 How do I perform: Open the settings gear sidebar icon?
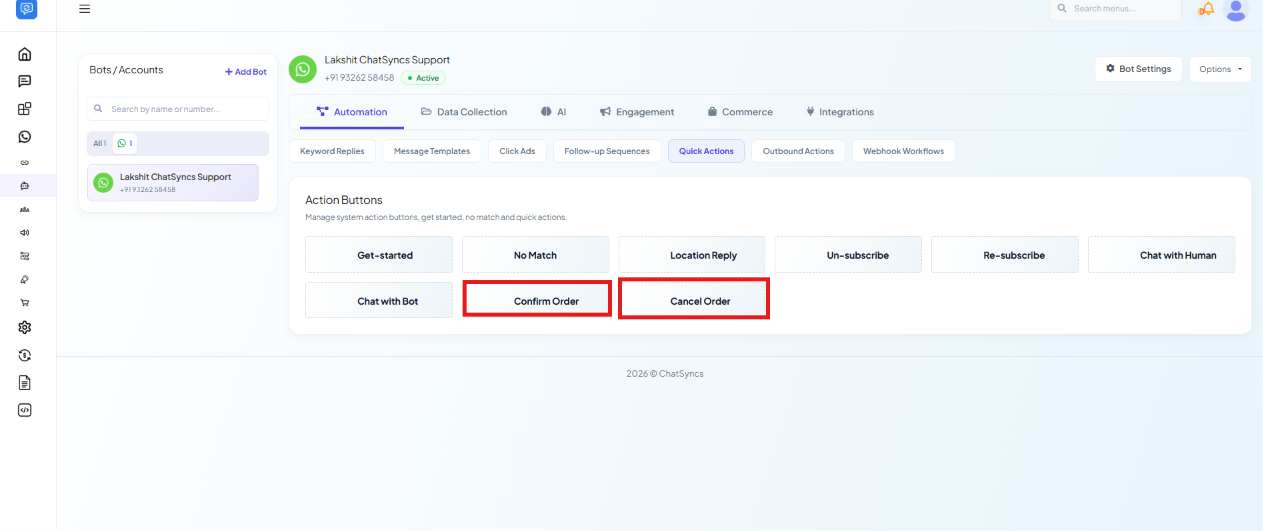point(25,327)
